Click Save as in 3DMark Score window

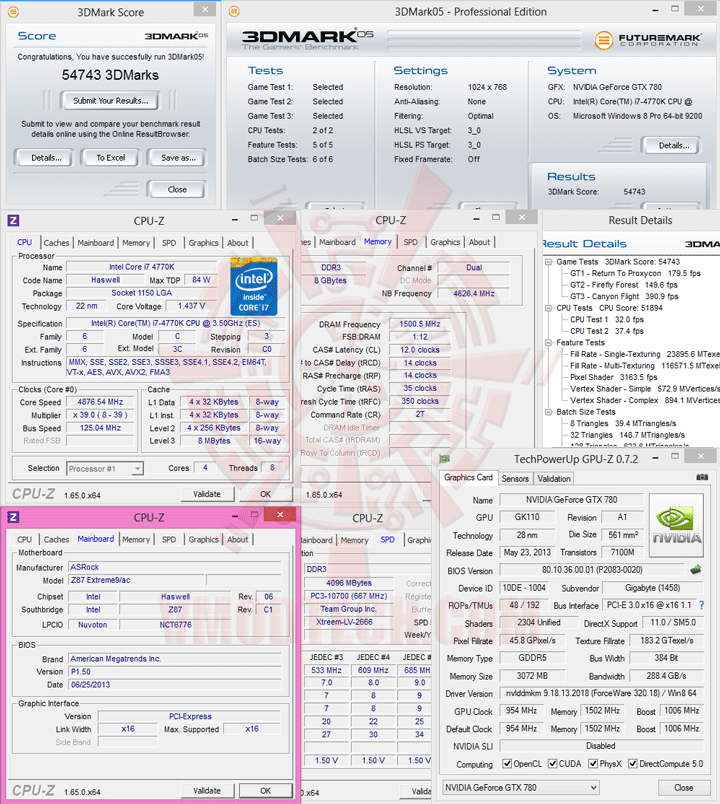[x=178, y=158]
